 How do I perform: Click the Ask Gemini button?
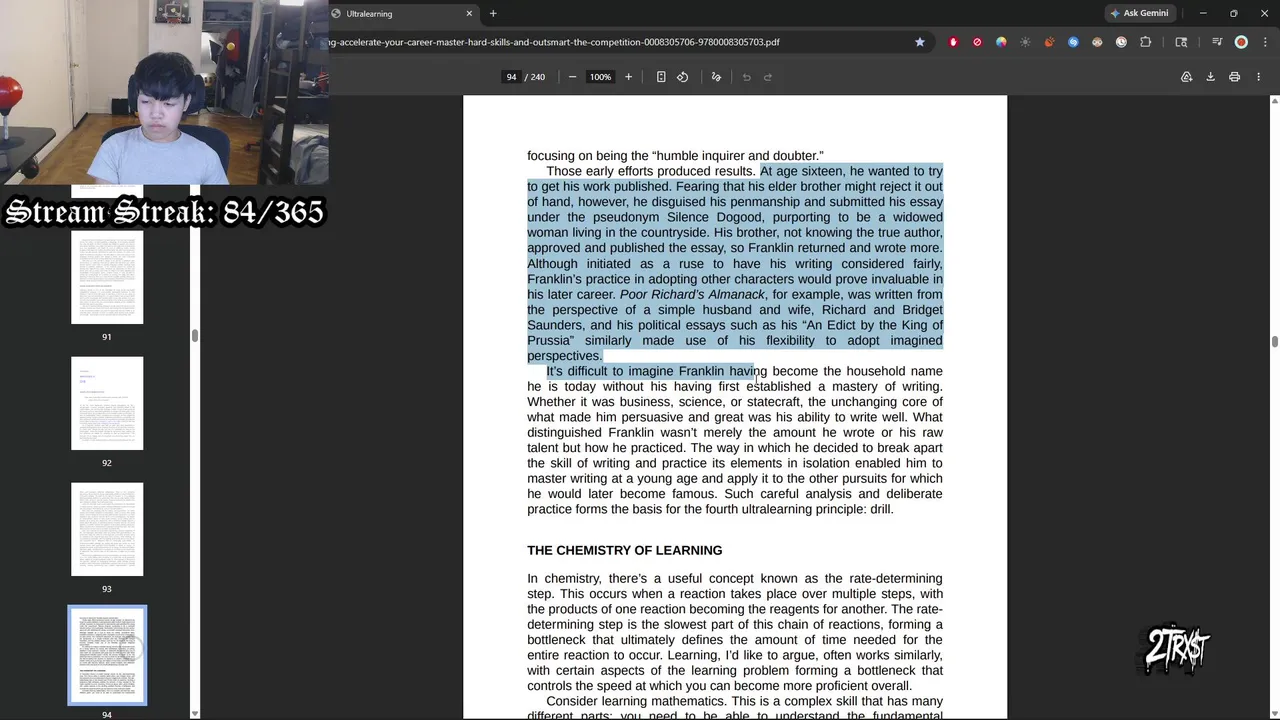point(1139,13)
